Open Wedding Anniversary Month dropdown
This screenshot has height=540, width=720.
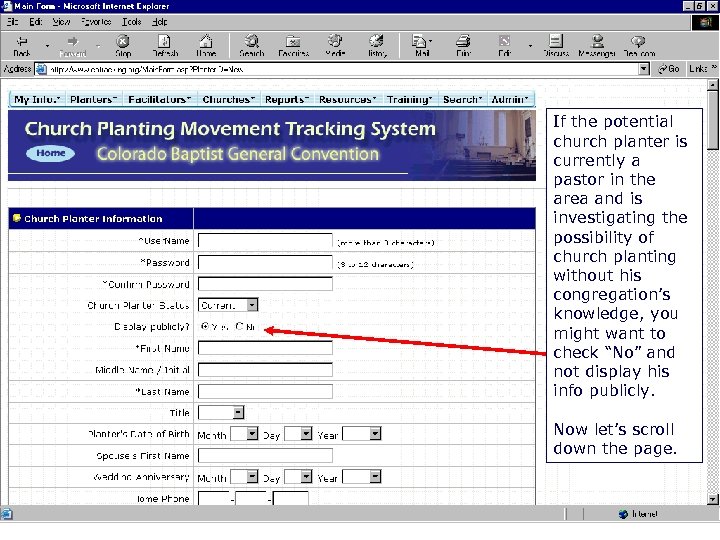(244, 477)
